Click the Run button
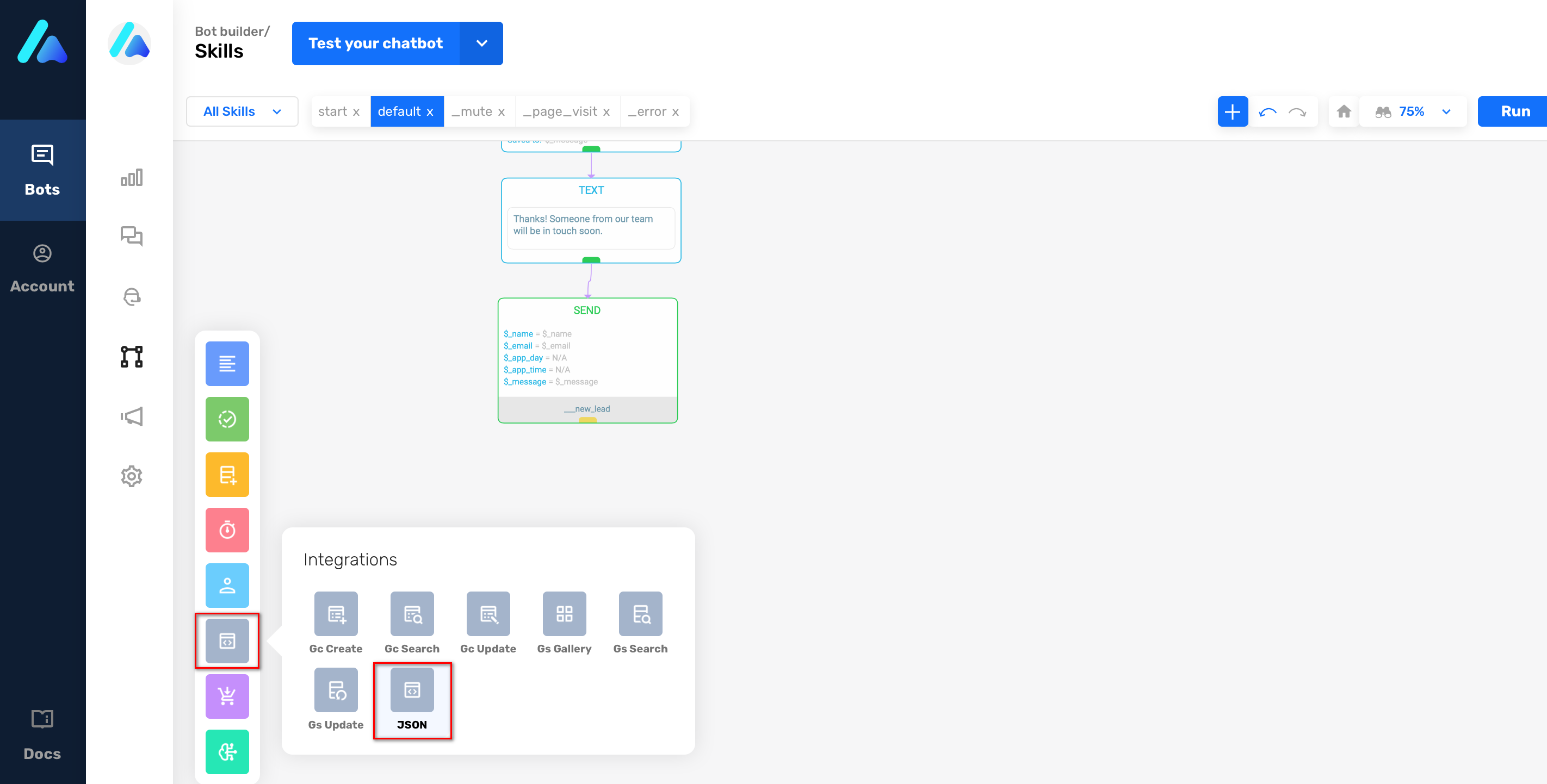 tap(1516, 111)
